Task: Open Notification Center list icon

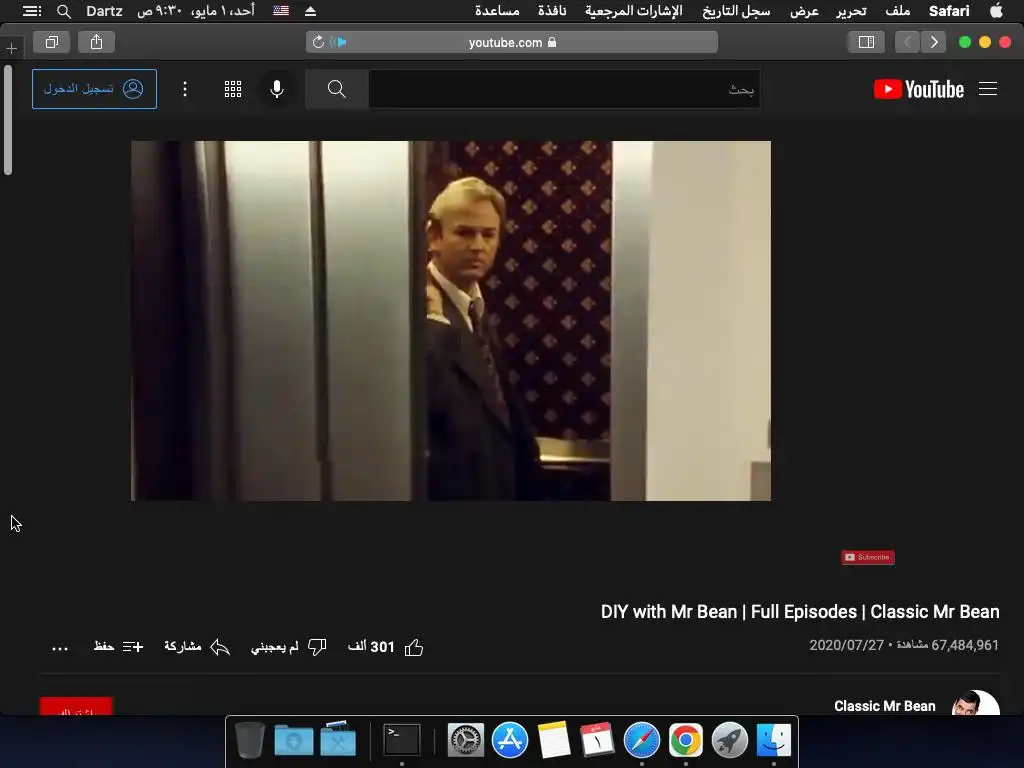Action: (31, 10)
